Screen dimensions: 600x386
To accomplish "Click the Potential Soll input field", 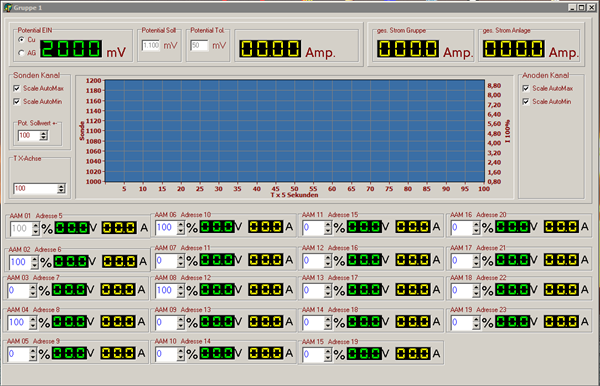I will (151, 46).
